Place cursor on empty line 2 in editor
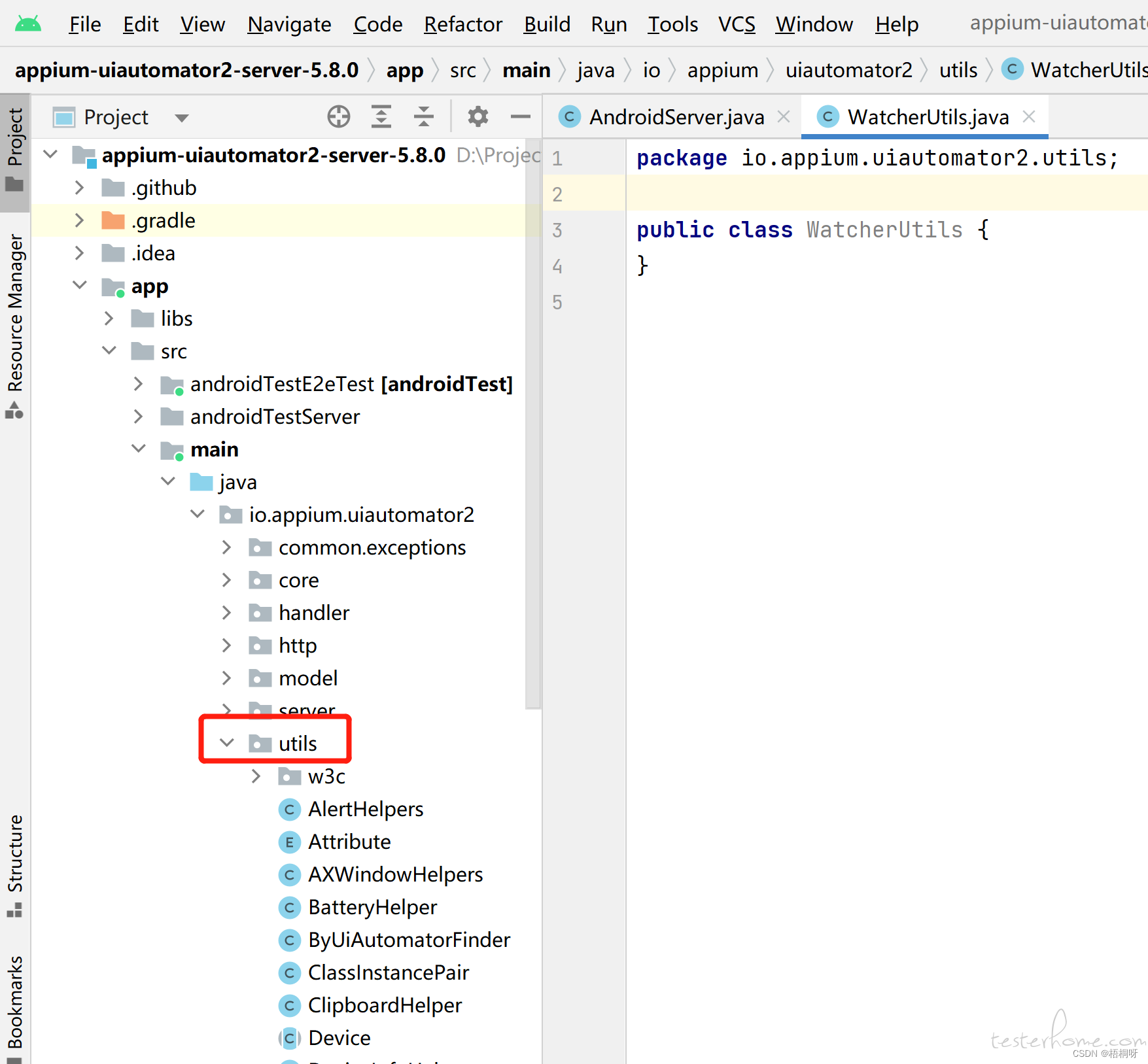This screenshot has height=1064, width=1148. click(886, 194)
